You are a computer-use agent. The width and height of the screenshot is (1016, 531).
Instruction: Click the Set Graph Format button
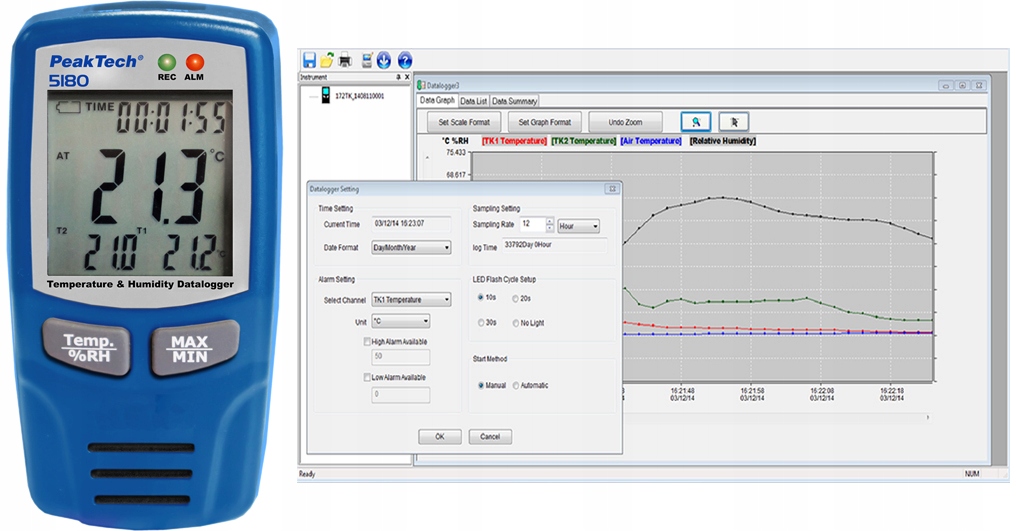[544, 122]
